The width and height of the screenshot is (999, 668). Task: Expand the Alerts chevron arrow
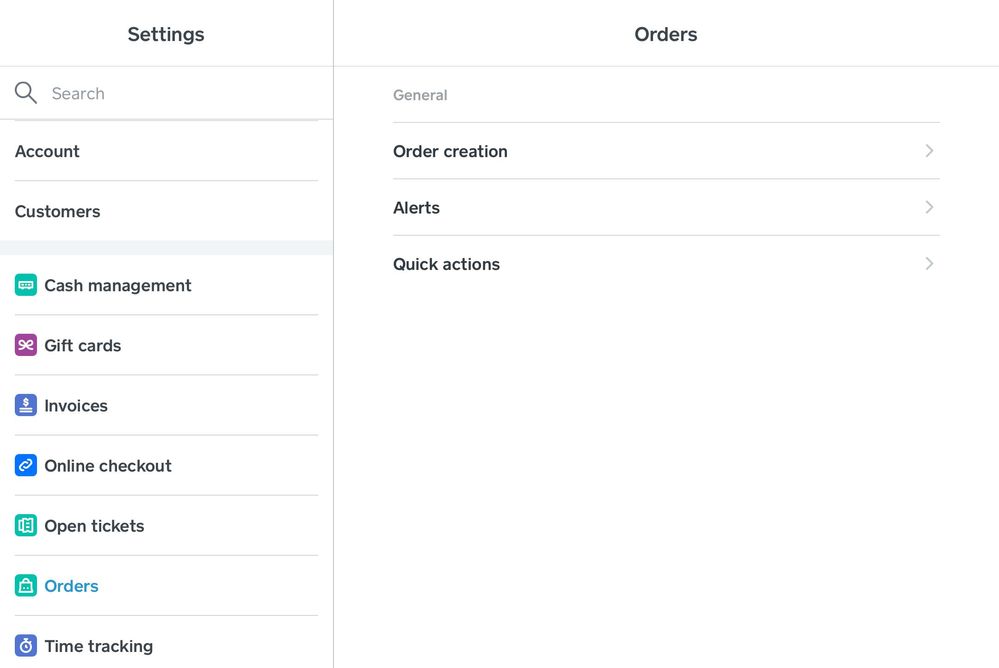click(x=929, y=207)
